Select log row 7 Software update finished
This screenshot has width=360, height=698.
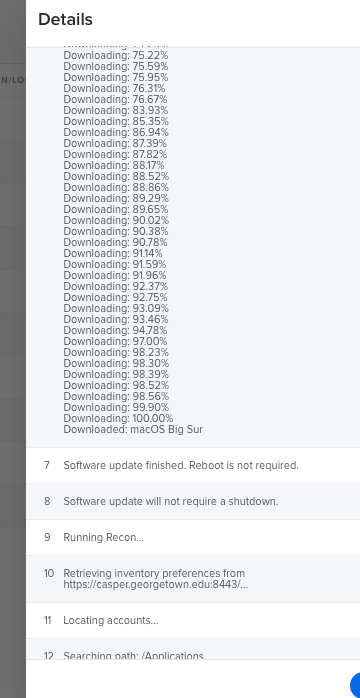pyautogui.click(x=193, y=465)
